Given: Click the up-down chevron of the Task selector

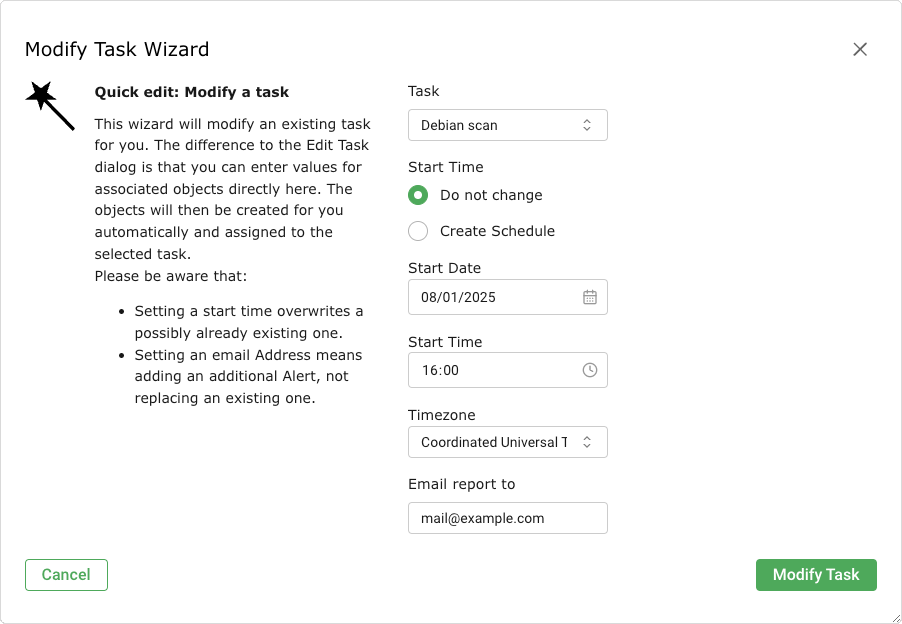Looking at the screenshot, I should pyautogui.click(x=587, y=125).
